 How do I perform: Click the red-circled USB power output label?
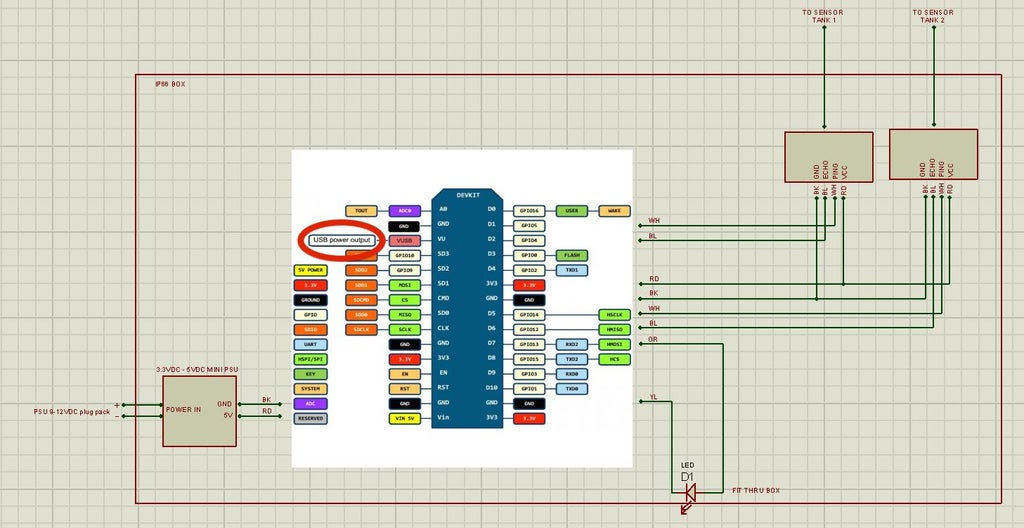(341, 240)
